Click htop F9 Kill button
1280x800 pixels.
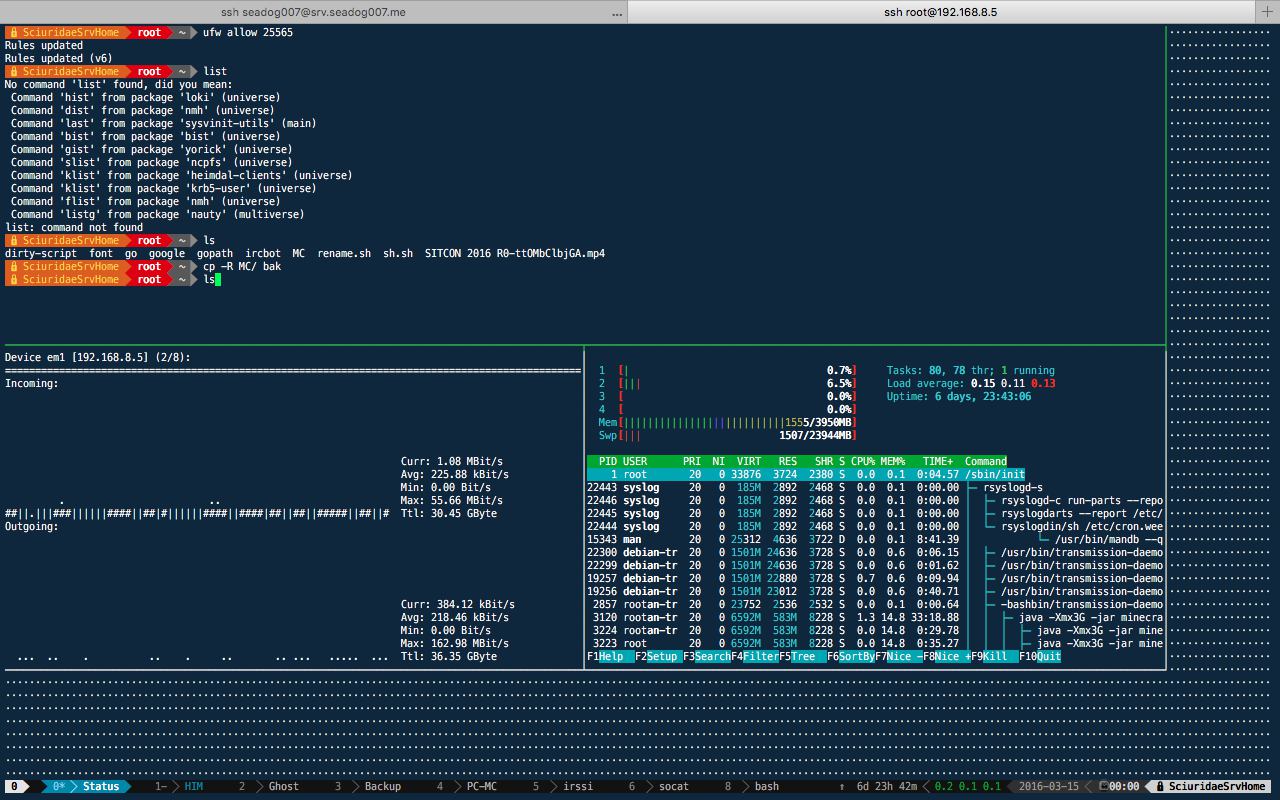[x=995, y=657]
